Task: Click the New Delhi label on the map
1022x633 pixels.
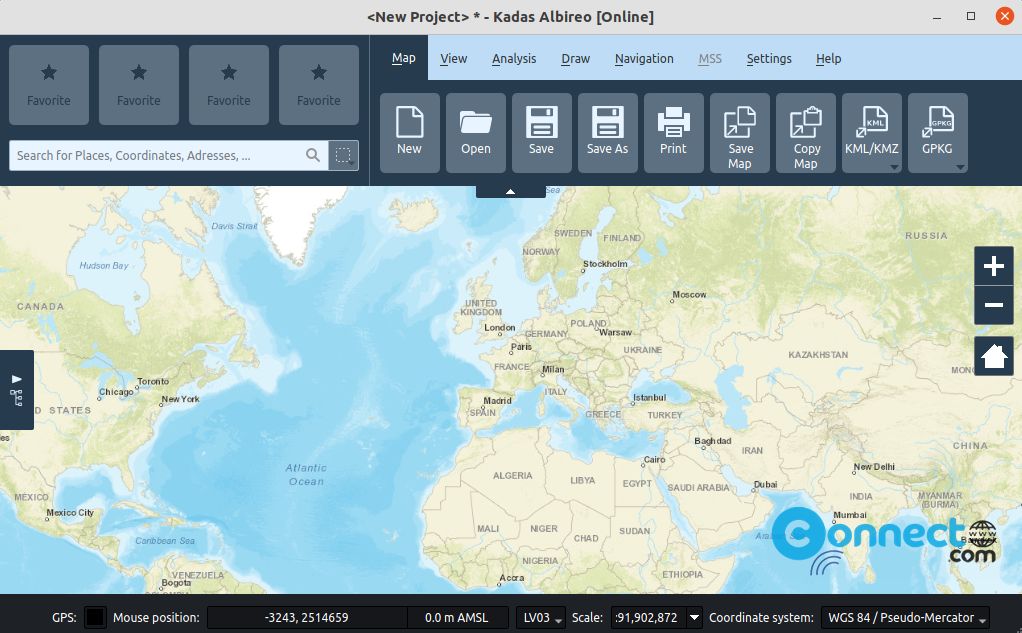Action: point(874,467)
